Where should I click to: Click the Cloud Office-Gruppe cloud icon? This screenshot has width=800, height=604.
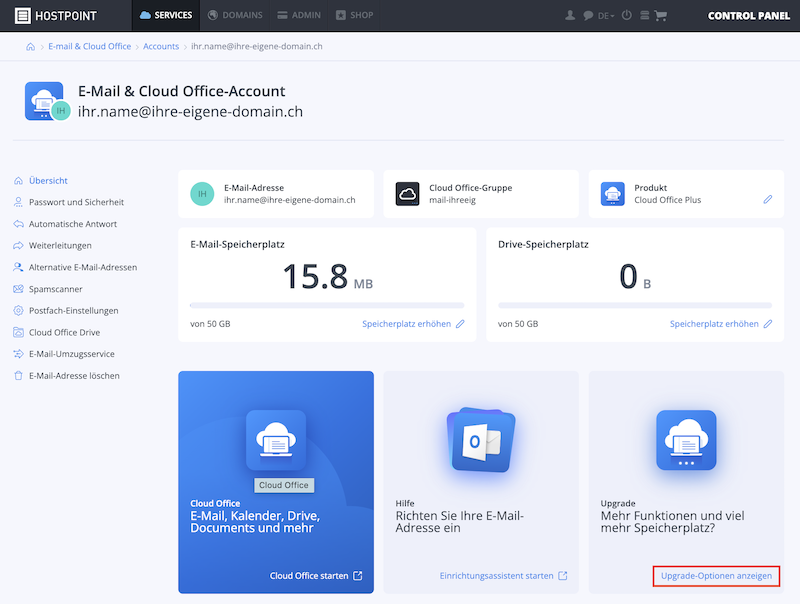[x=407, y=194]
